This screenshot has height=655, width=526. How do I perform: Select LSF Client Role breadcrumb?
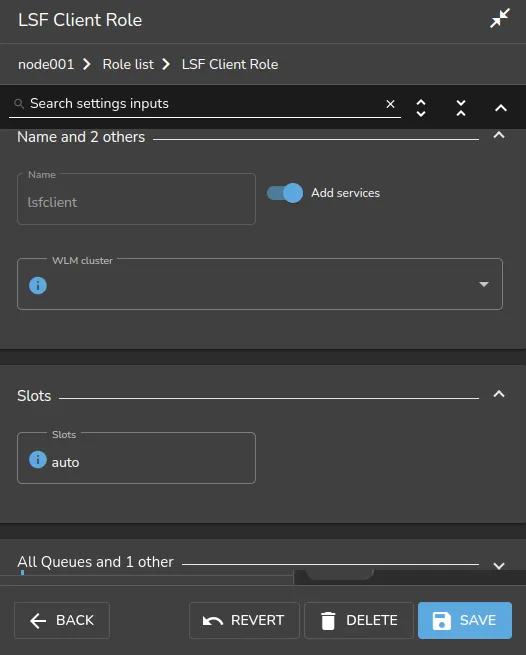[230, 64]
